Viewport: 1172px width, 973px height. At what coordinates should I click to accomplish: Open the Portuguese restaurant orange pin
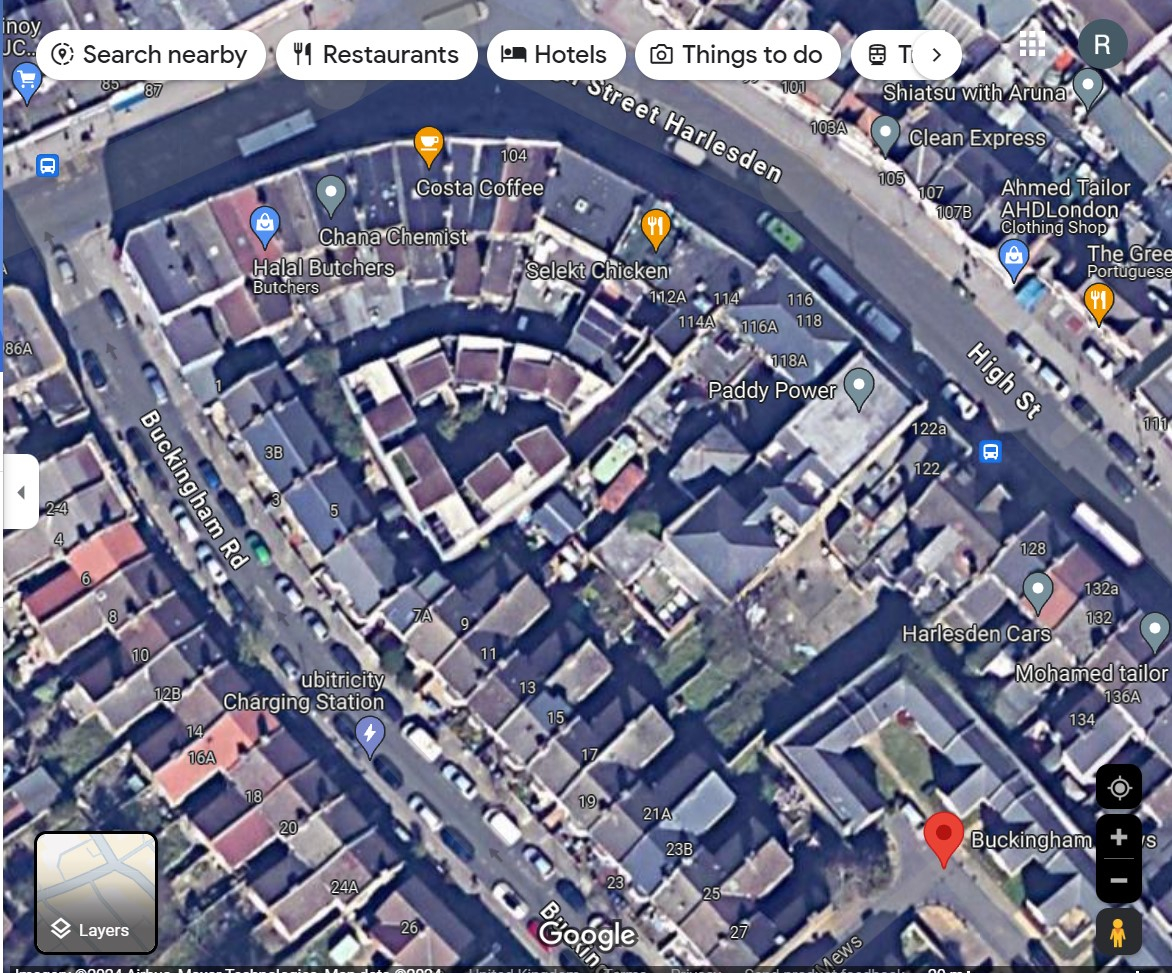pos(1098,303)
